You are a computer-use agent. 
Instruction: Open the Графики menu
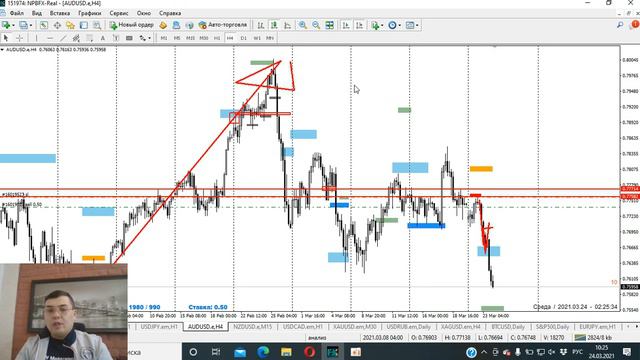tap(90, 13)
